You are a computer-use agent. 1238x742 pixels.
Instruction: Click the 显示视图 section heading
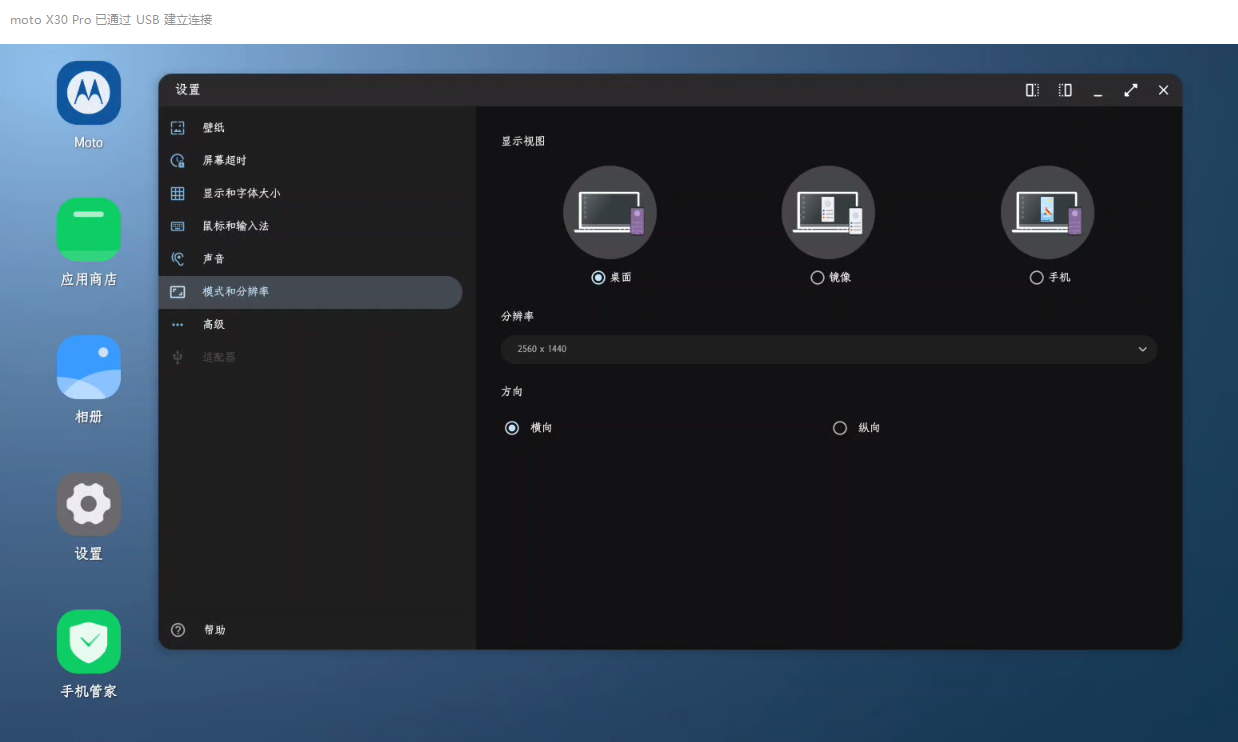pyautogui.click(x=523, y=142)
